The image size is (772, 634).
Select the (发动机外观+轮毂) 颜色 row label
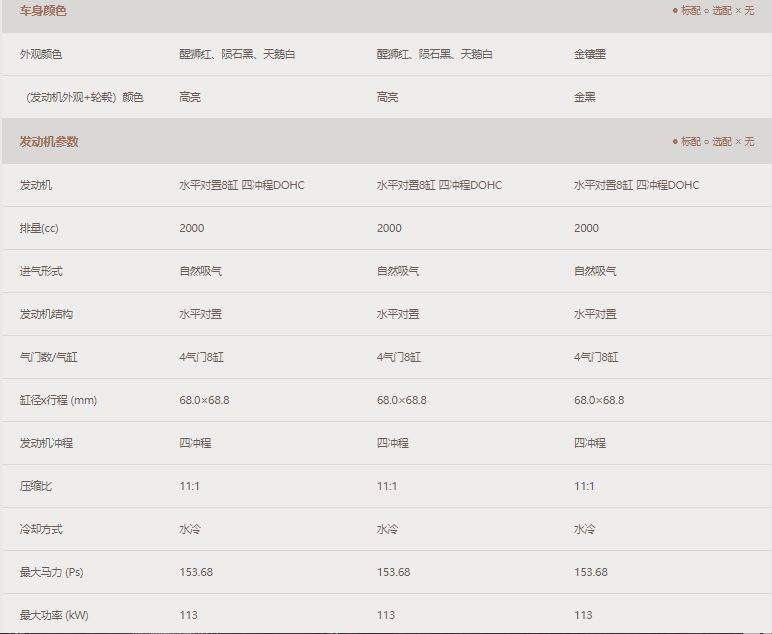(84, 97)
